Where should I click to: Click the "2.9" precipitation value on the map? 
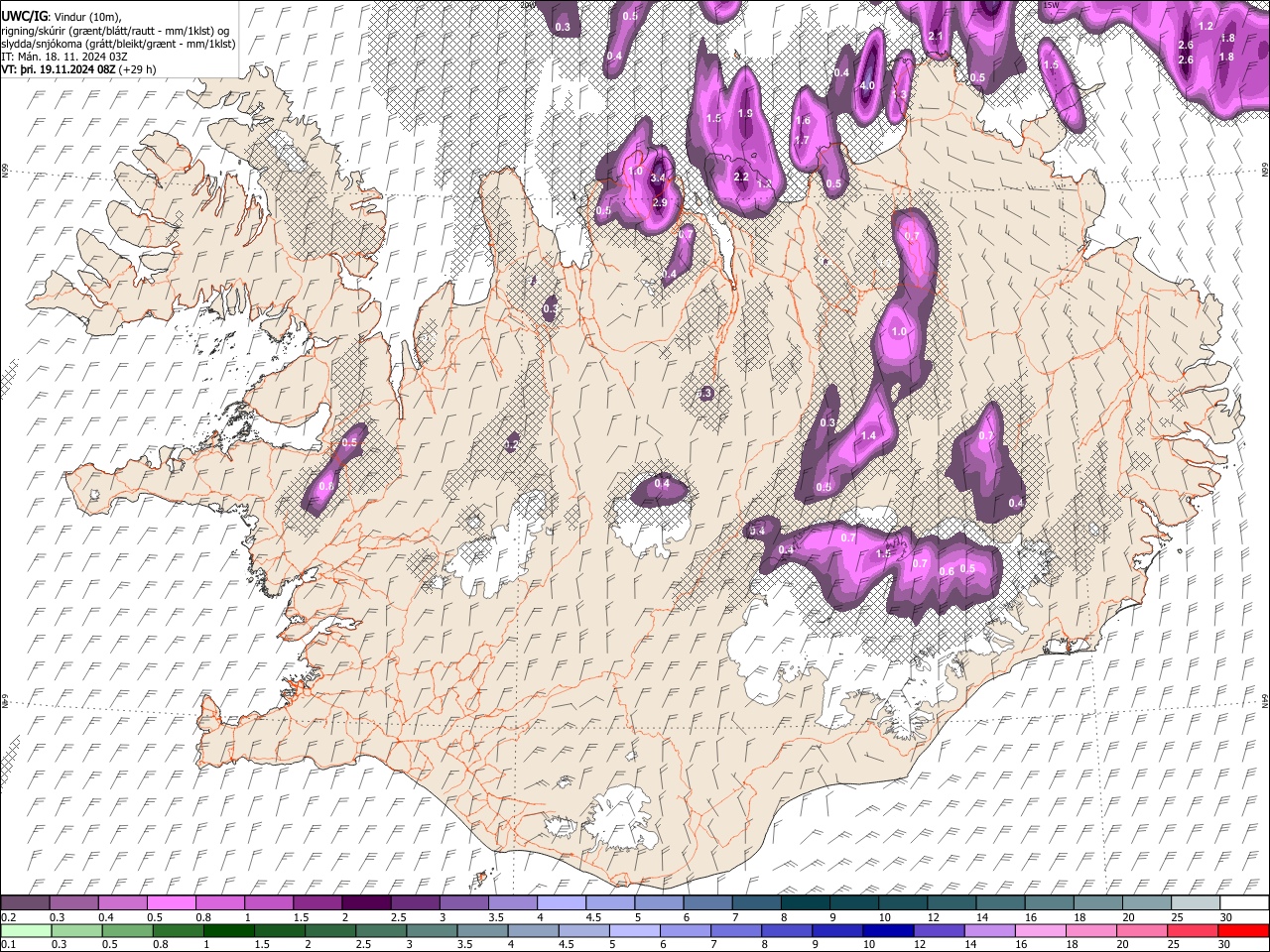tap(661, 202)
